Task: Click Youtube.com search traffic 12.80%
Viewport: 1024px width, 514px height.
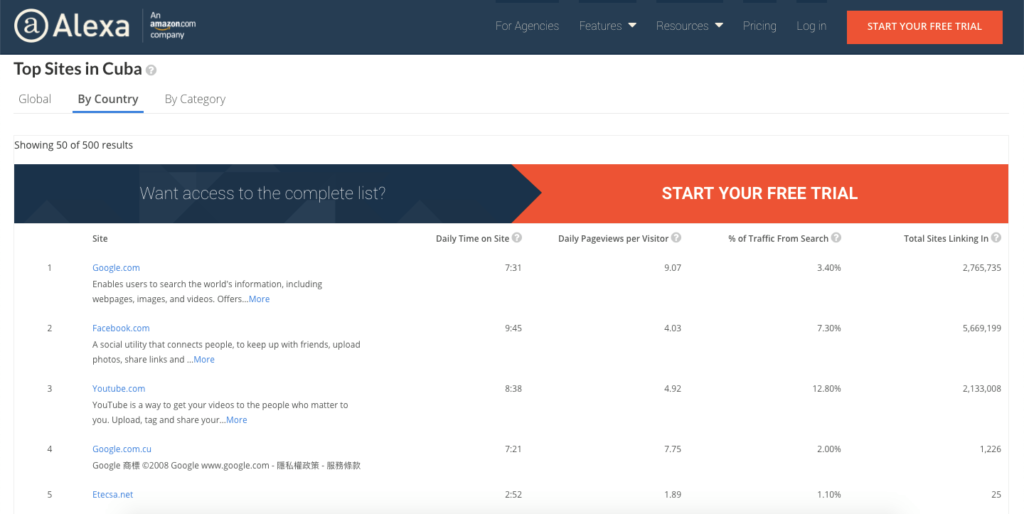Action: pyautogui.click(x=827, y=389)
